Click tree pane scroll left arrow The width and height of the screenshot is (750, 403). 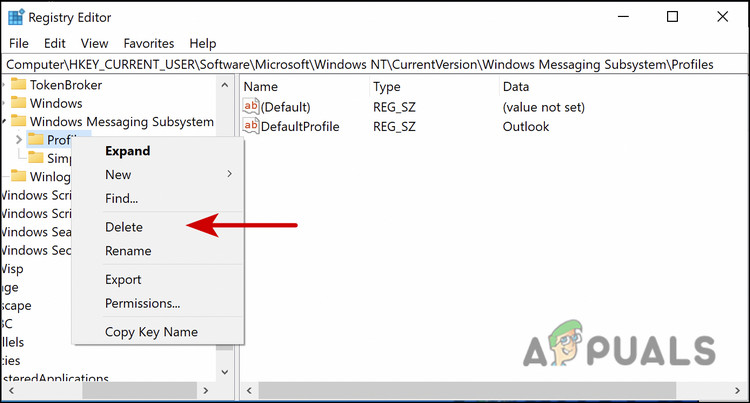pos(11,391)
